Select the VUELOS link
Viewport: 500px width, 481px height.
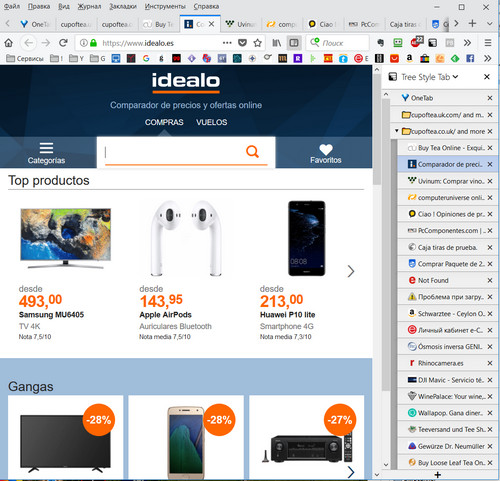pos(212,122)
